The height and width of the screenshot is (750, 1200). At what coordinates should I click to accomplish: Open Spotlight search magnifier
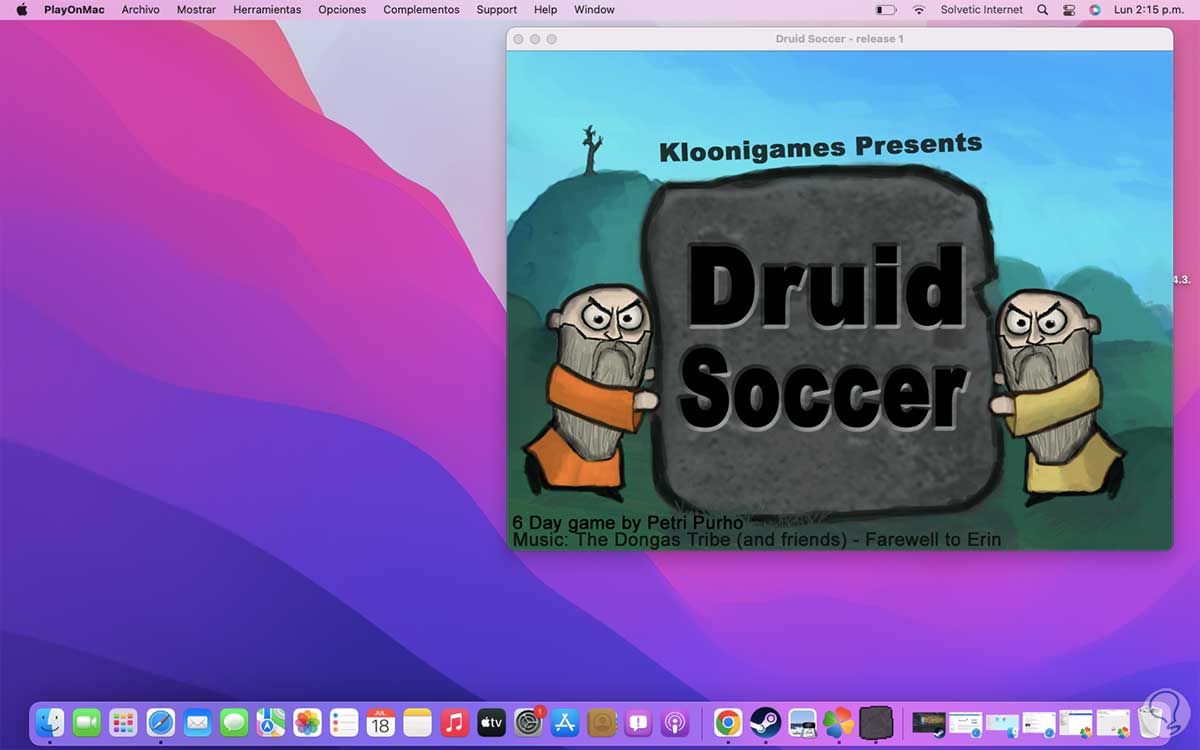[x=1043, y=9]
